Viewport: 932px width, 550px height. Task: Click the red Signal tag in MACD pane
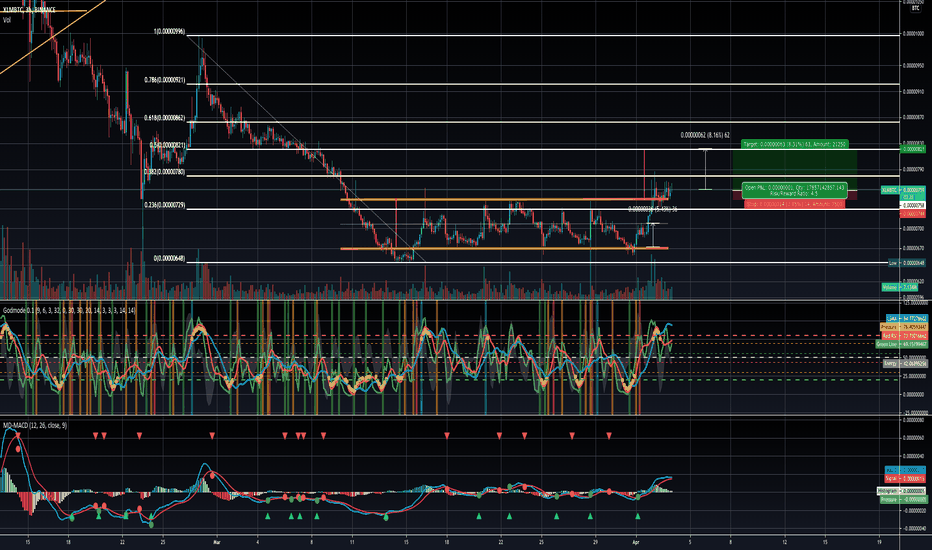pos(905,479)
